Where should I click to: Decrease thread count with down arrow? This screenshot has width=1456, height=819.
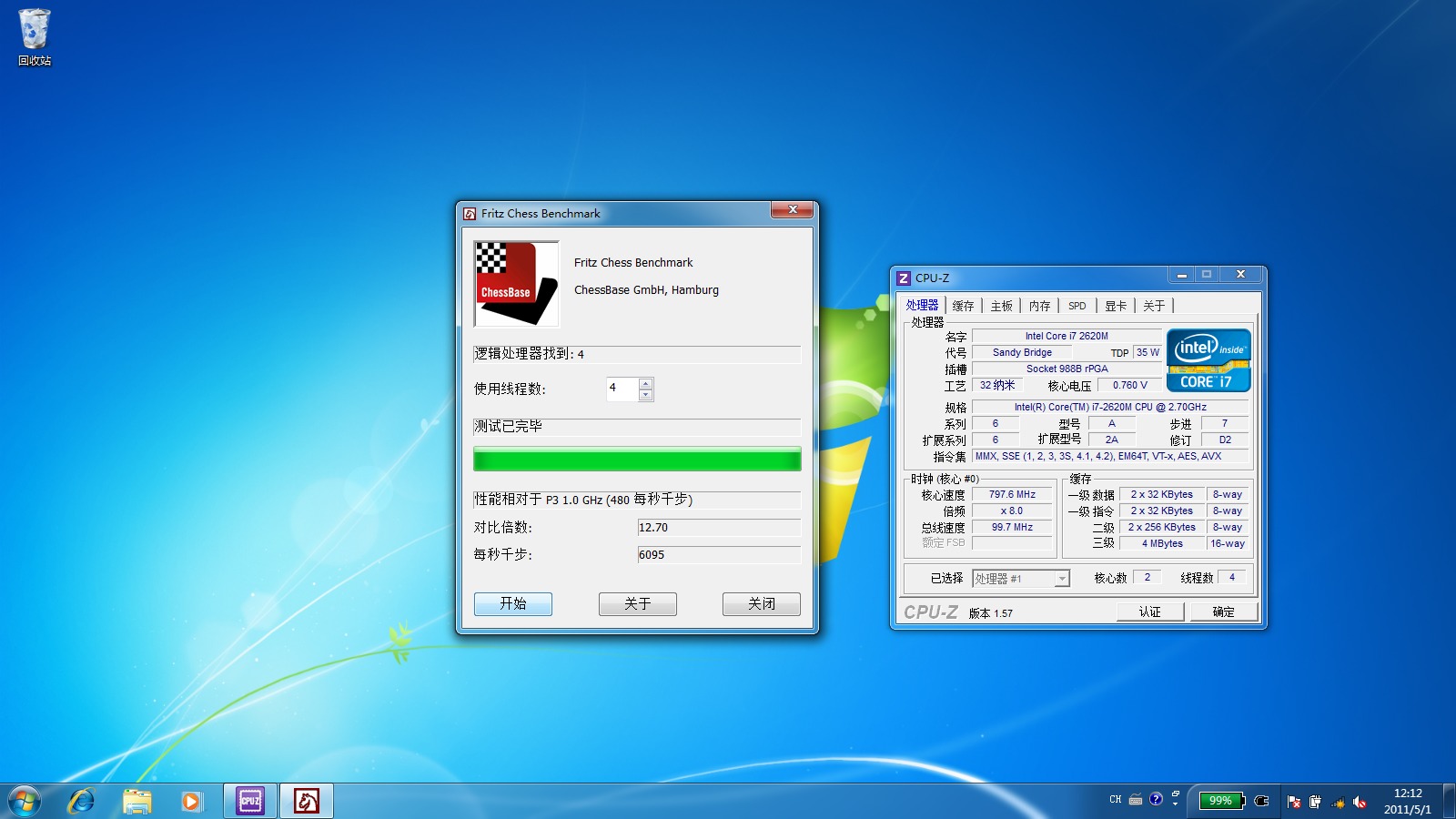pyautogui.click(x=645, y=395)
